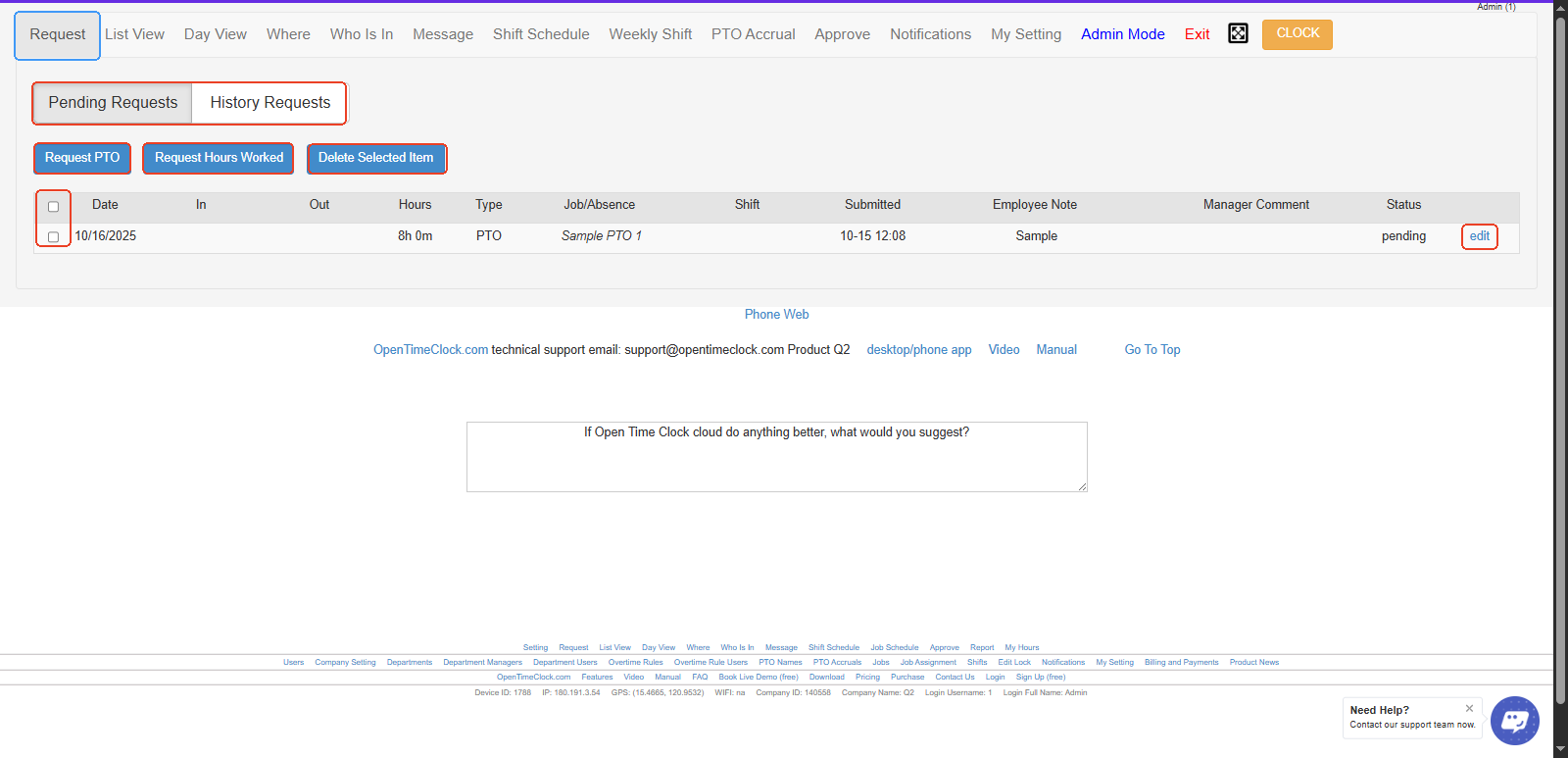Select the Pending Requests tab
Viewport: 1568px width, 758px height.
tap(113, 103)
